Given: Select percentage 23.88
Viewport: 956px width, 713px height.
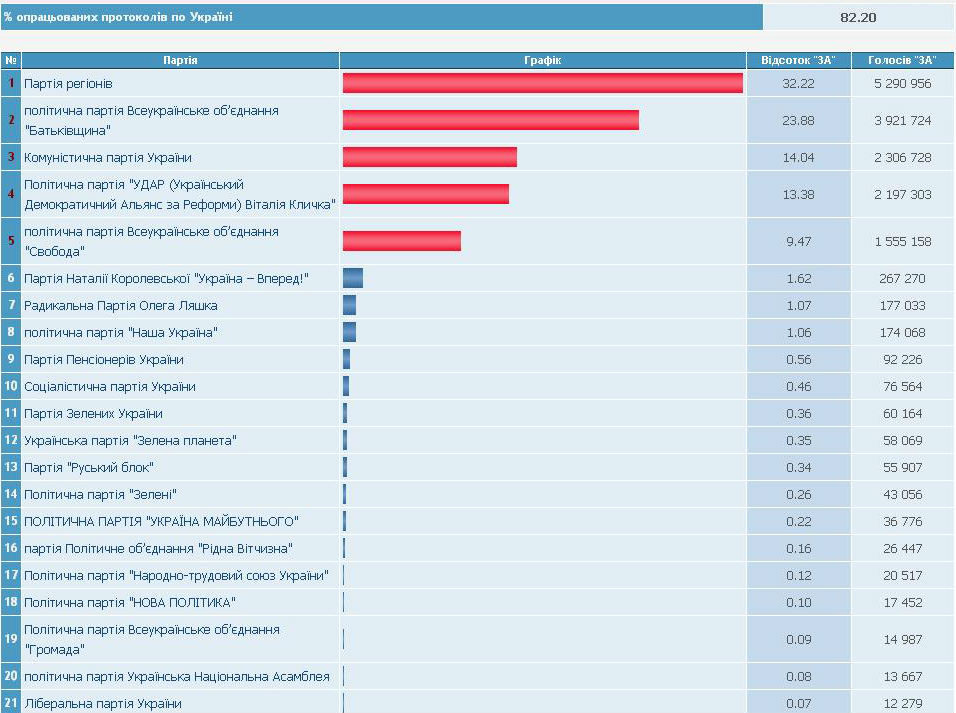Looking at the screenshot, I should (798, 121).
